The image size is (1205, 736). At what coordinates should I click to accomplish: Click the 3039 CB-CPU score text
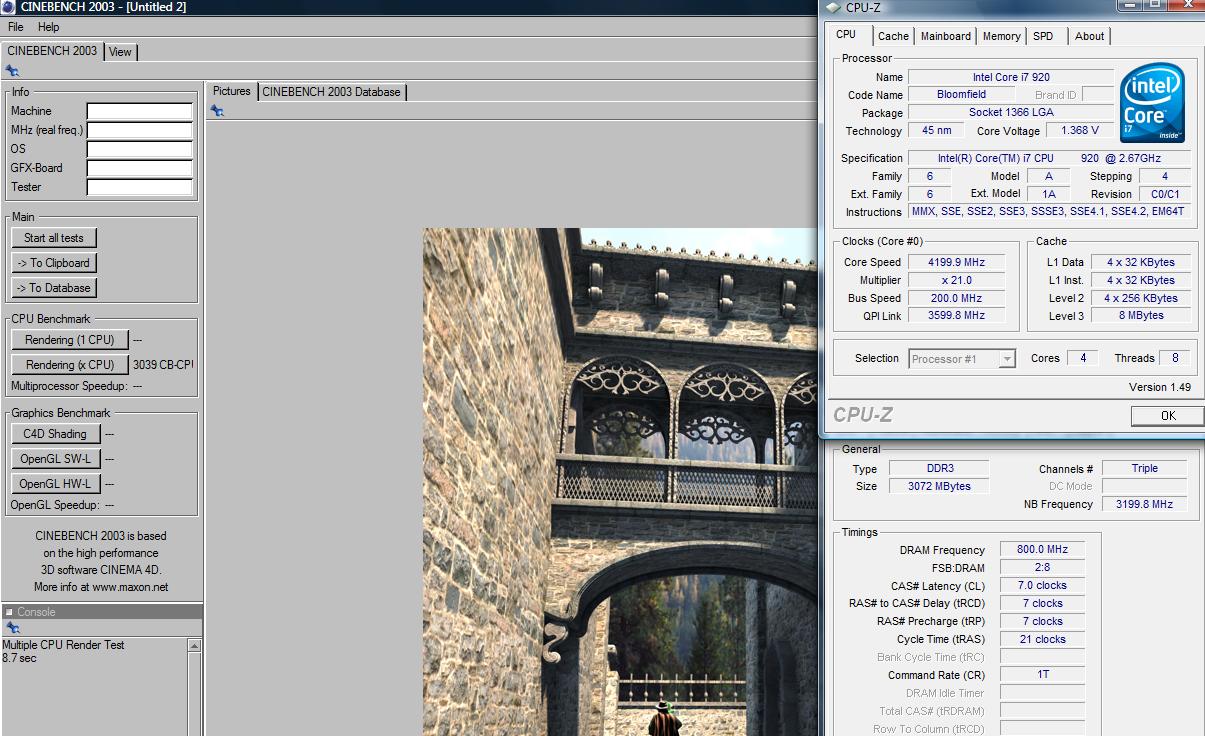163,365
